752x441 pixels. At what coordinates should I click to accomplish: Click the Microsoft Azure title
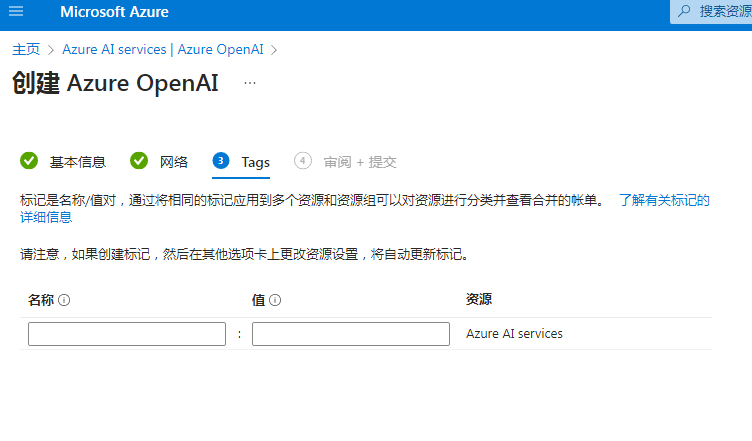coord(114,12)
